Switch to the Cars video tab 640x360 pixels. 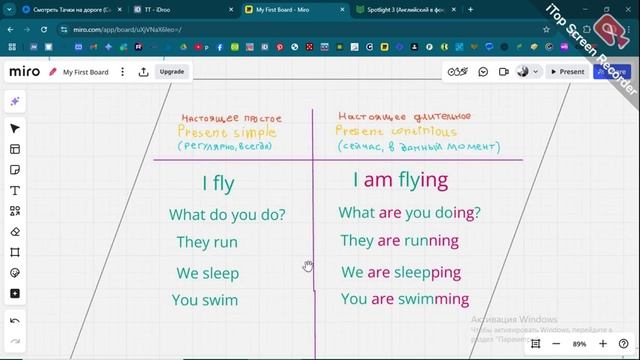click(x=72, y=9)
